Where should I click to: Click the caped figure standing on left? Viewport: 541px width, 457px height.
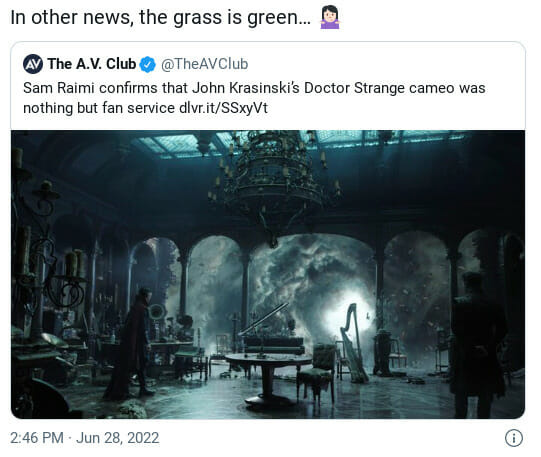tap(131, 345)
